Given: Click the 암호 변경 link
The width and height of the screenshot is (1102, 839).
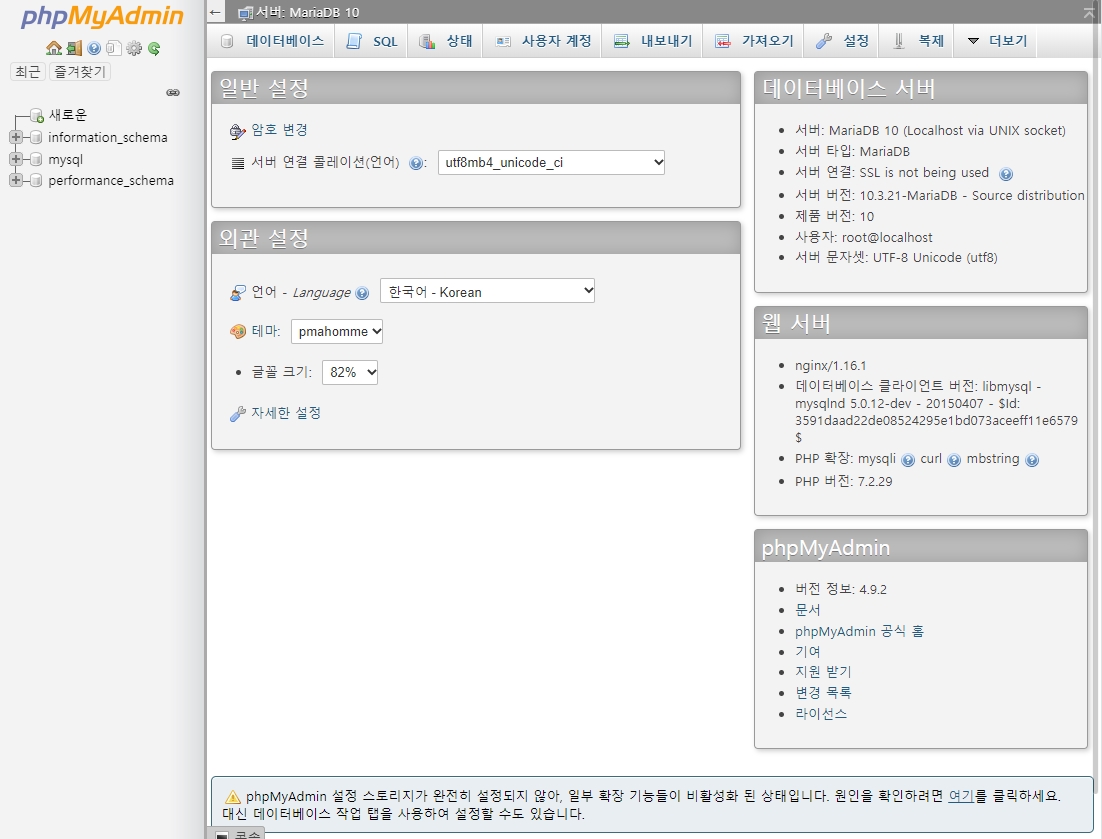Looking at the screenshot, I should (279, 130).
